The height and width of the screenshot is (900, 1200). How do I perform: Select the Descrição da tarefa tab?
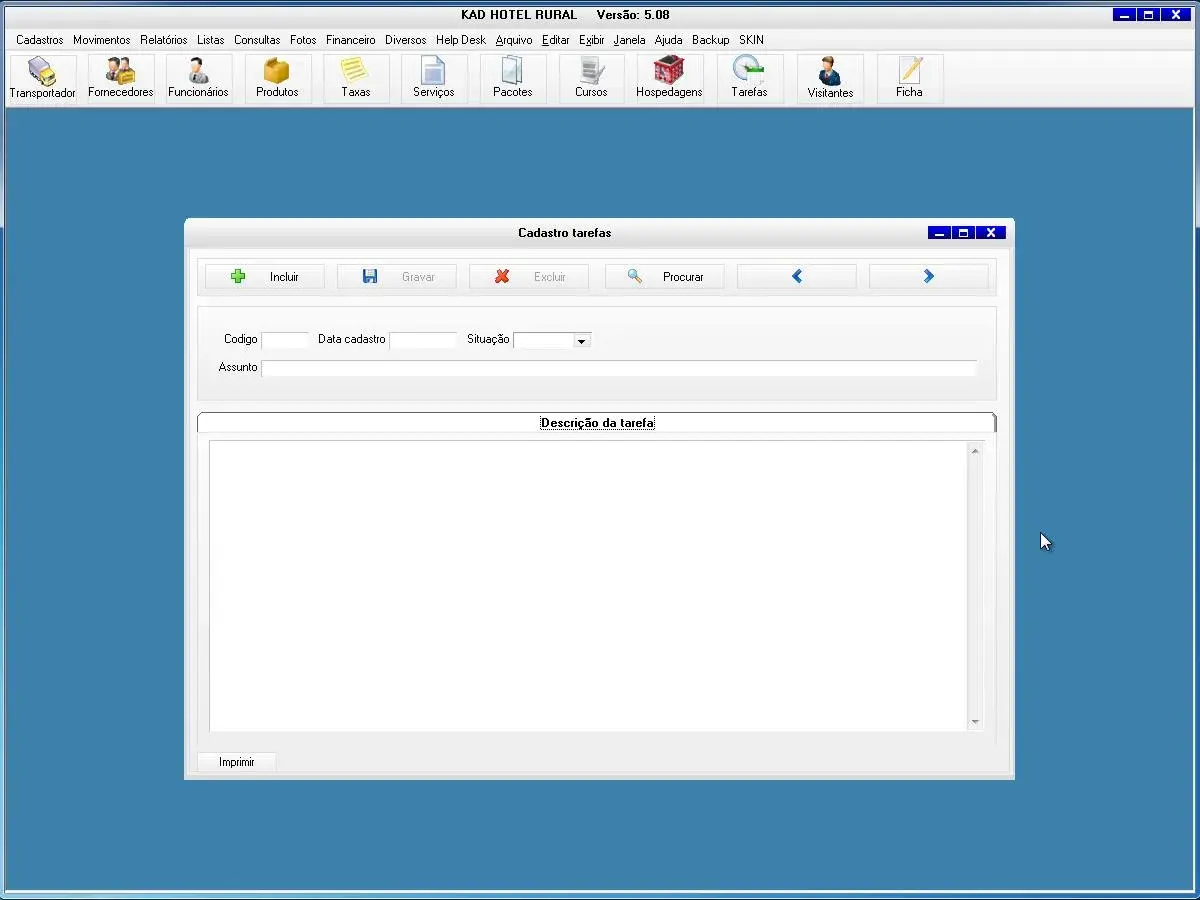[x=597, y=423]
